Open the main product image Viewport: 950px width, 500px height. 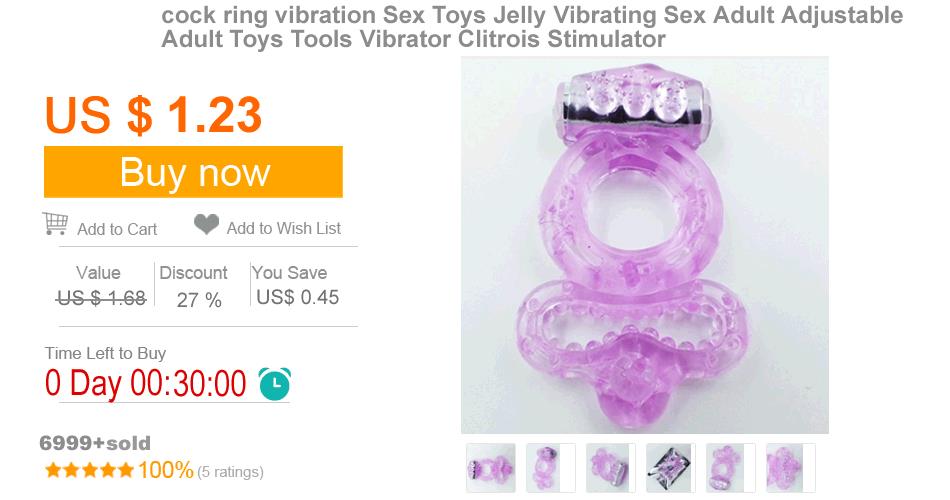pyautogui.click(x=645, y=245)
